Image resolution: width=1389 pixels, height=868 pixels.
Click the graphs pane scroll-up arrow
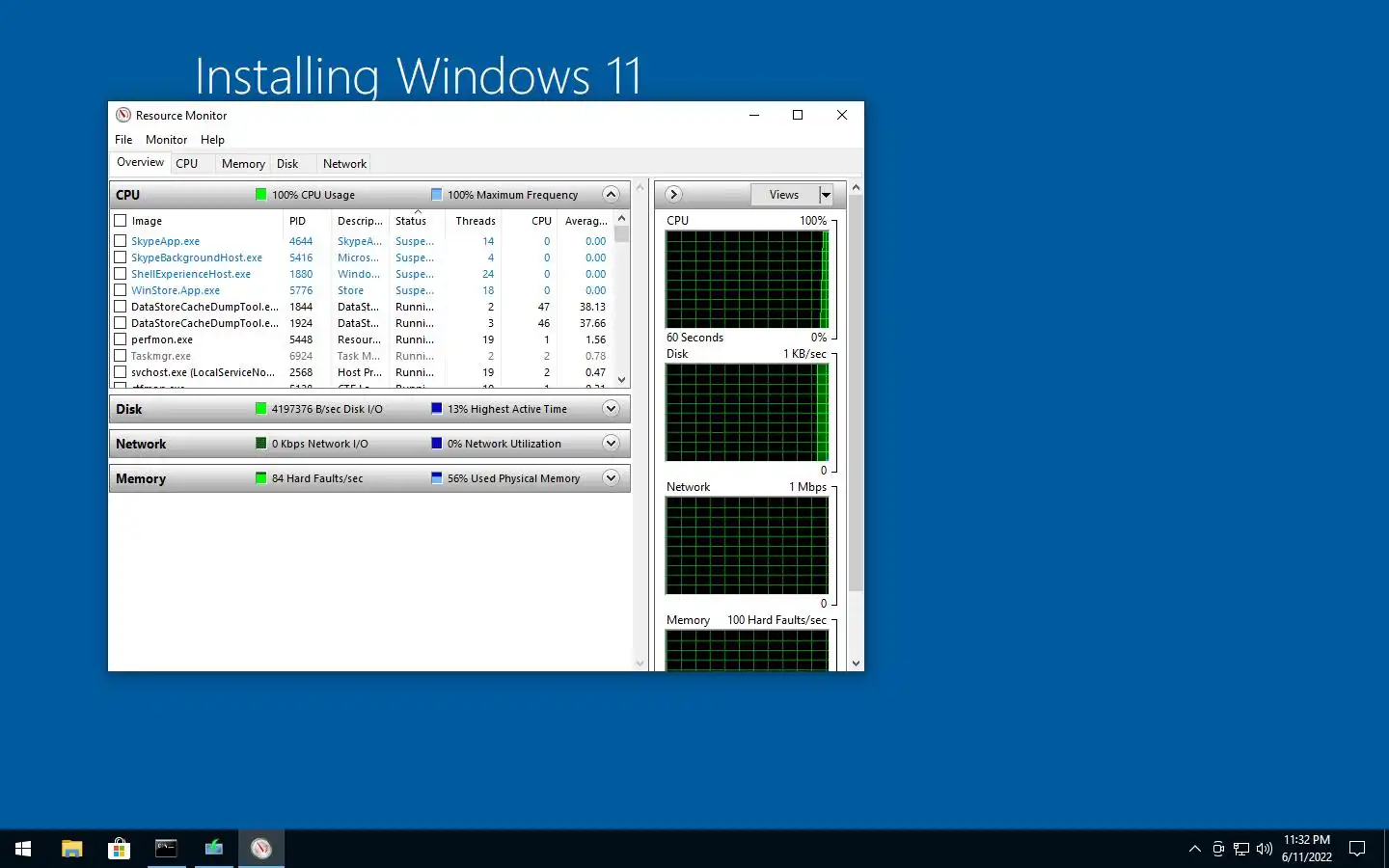click(x=856, y=187)
